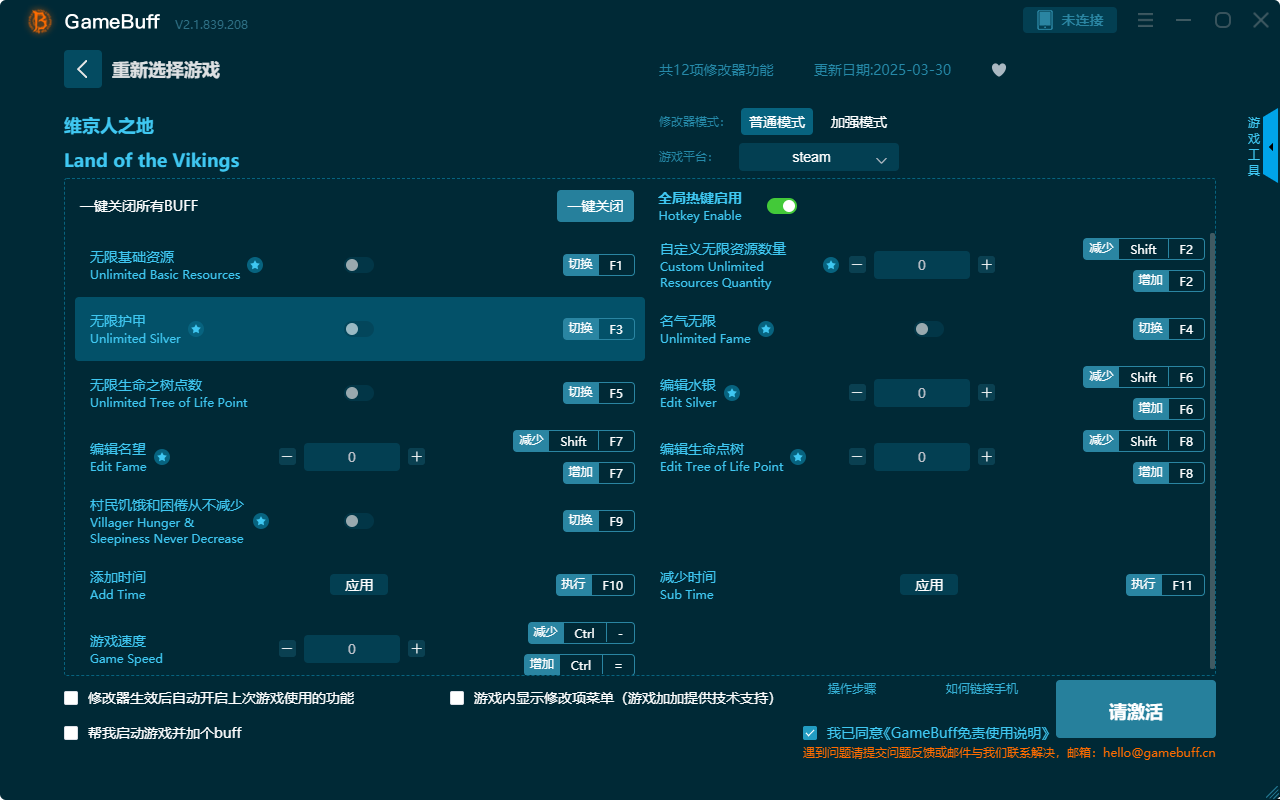Increase Edit Tree of Life Point value
The width and height of the screenshot is (1280, 800).
[986, 457]
